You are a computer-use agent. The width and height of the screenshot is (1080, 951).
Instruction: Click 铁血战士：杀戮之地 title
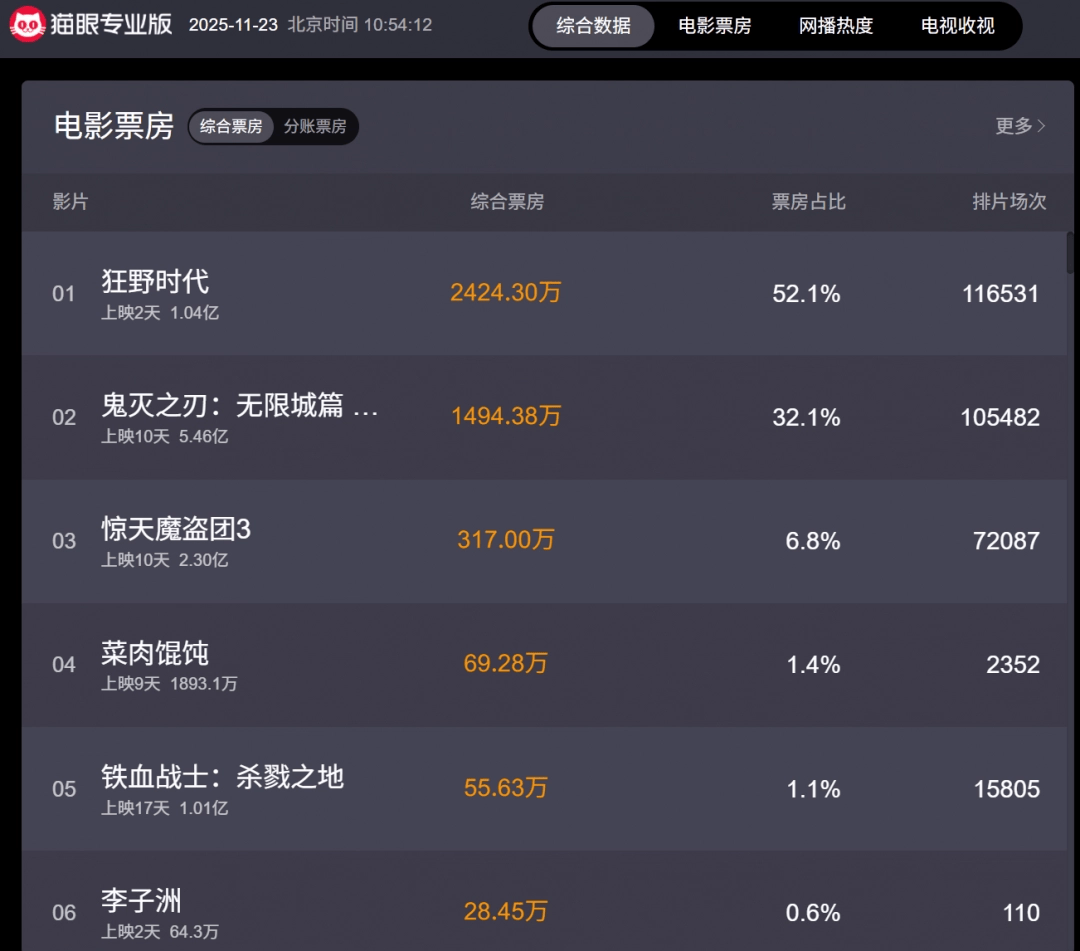222,777
